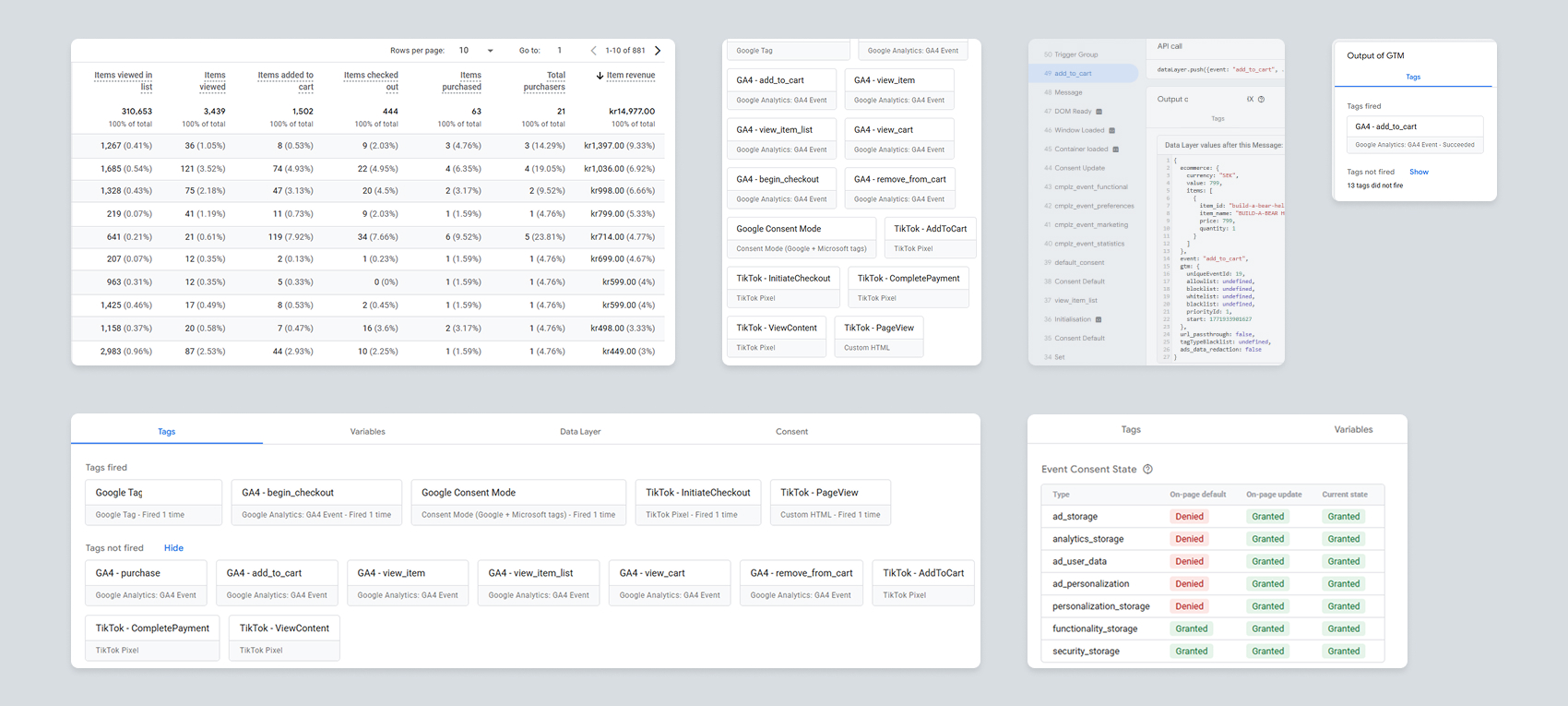
Task: Click the analytics_storage consent type row
Action: click(x=1213, y=539)
